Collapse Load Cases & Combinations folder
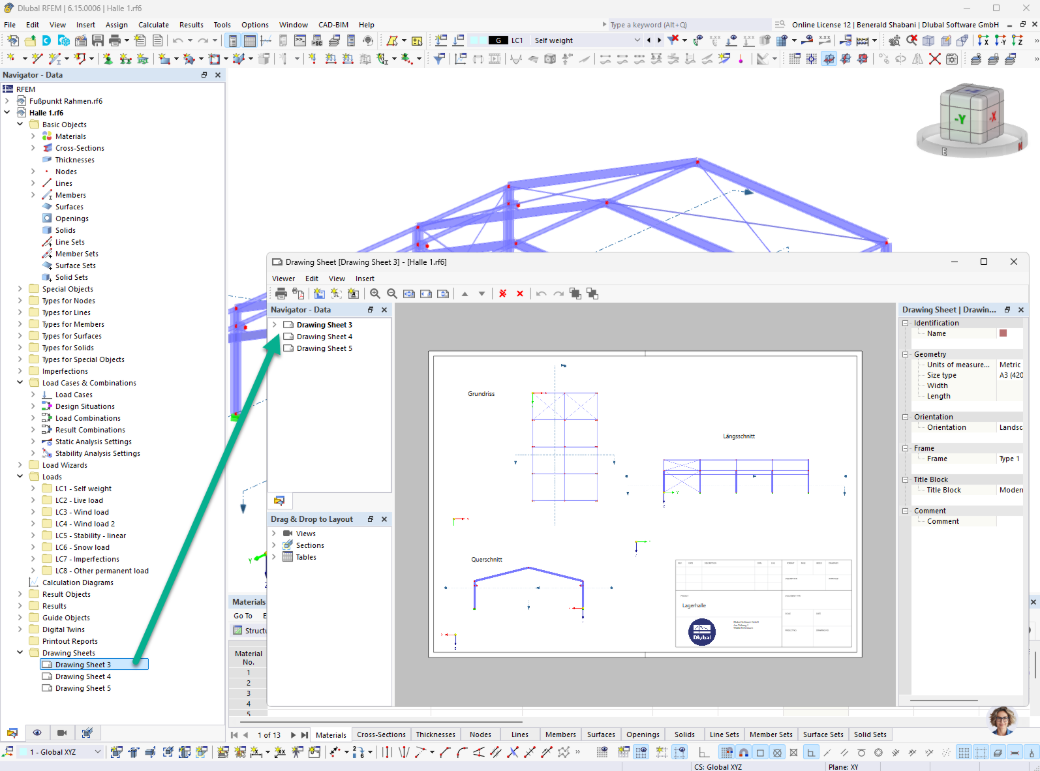 (x=20, y=383)
